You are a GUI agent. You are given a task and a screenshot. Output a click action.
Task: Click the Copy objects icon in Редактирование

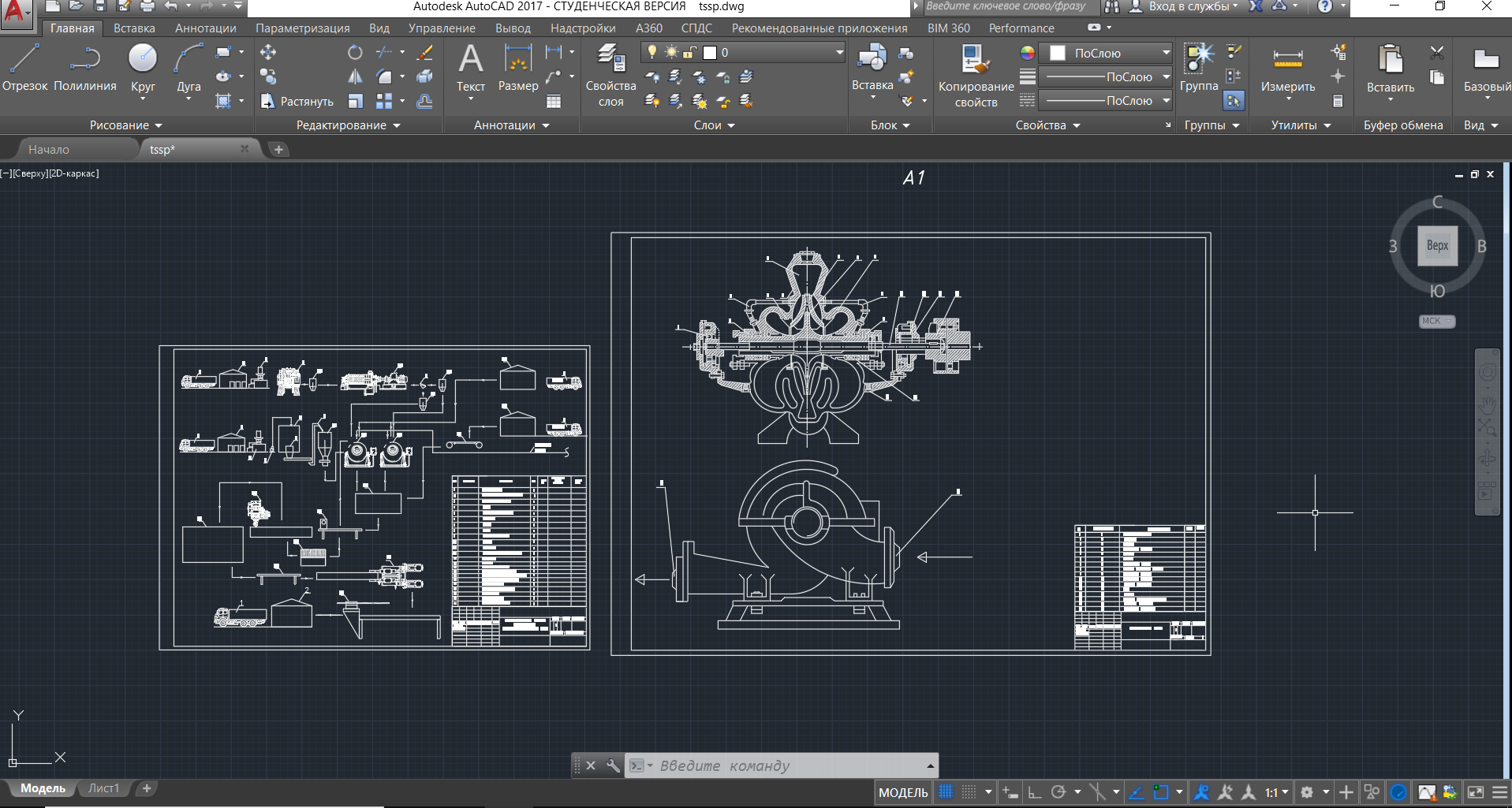pos(268,76)
